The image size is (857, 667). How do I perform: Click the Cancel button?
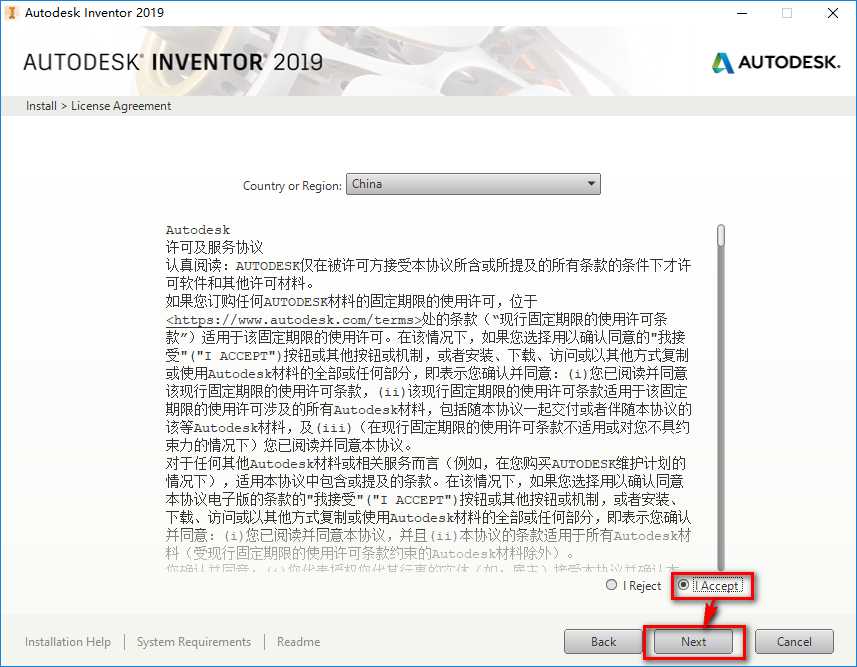[794, 641]
